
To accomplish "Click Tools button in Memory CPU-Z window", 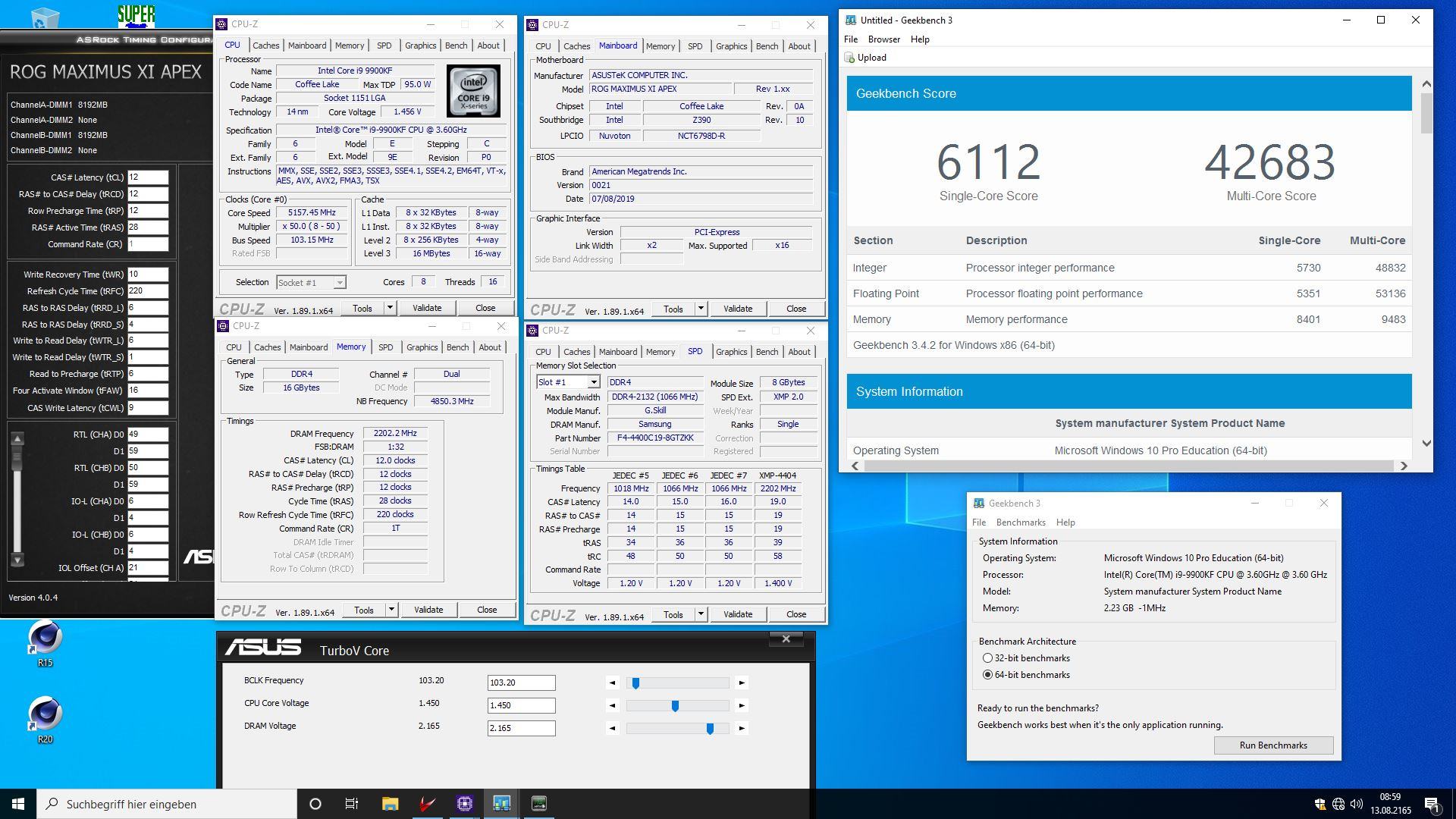I will pyautogui.click(x=364, y=610).
